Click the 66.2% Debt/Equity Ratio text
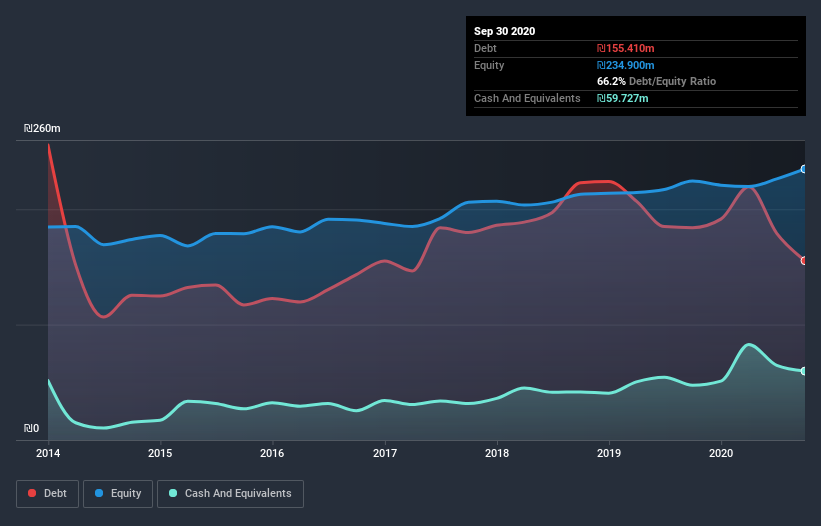 [x=657, y=82]
